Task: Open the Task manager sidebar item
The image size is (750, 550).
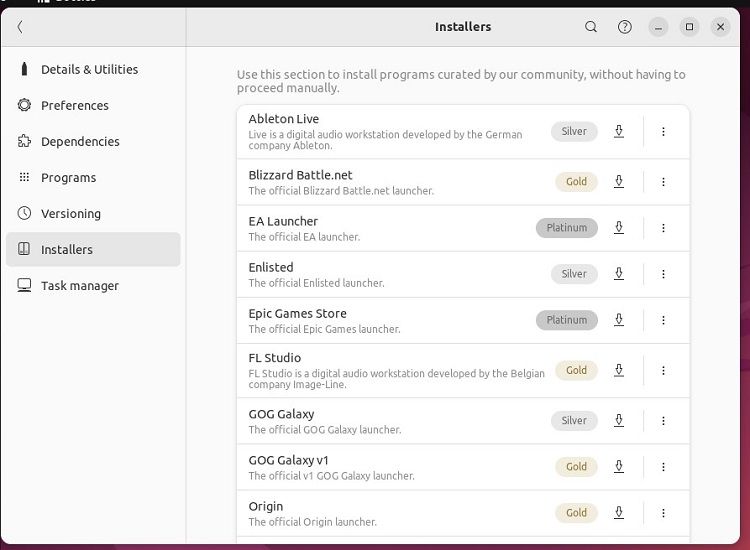Action: point(79,285)
